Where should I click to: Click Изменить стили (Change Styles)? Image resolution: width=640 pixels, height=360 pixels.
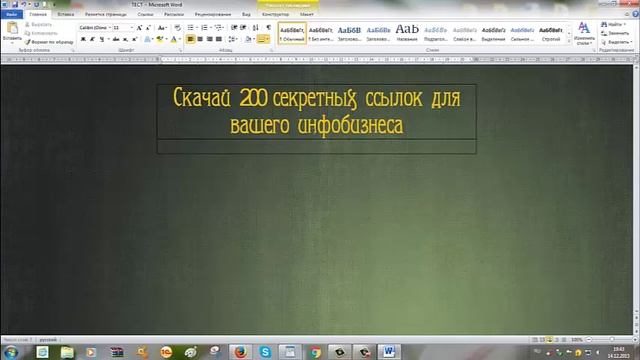click(584, 33)
